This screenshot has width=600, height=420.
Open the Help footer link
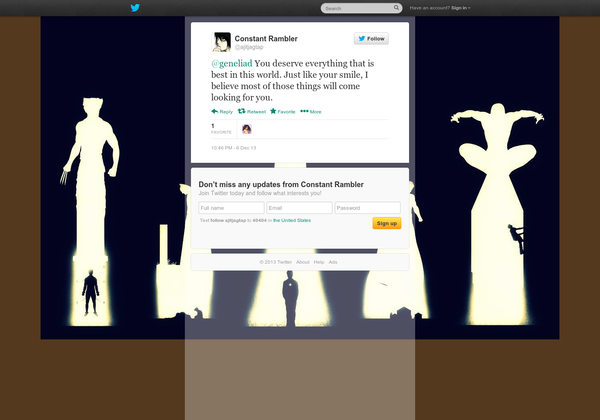click(319, 262)
